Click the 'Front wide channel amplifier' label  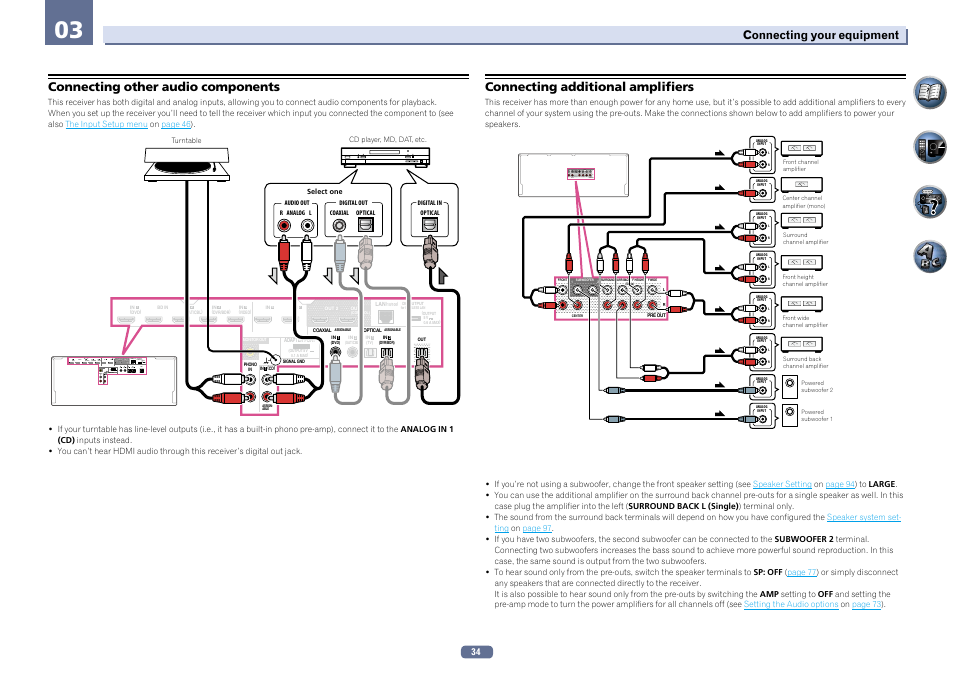point(805,321)
